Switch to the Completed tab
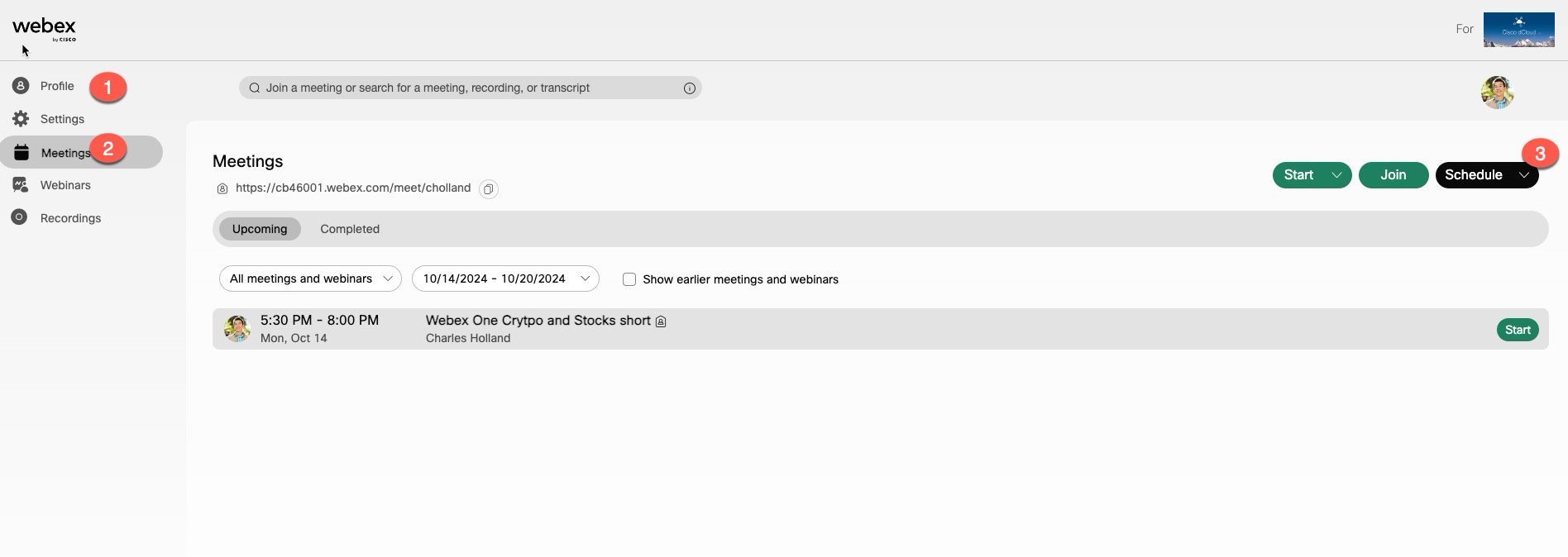This screenshot has height=557, width=1568. [350, 229]
